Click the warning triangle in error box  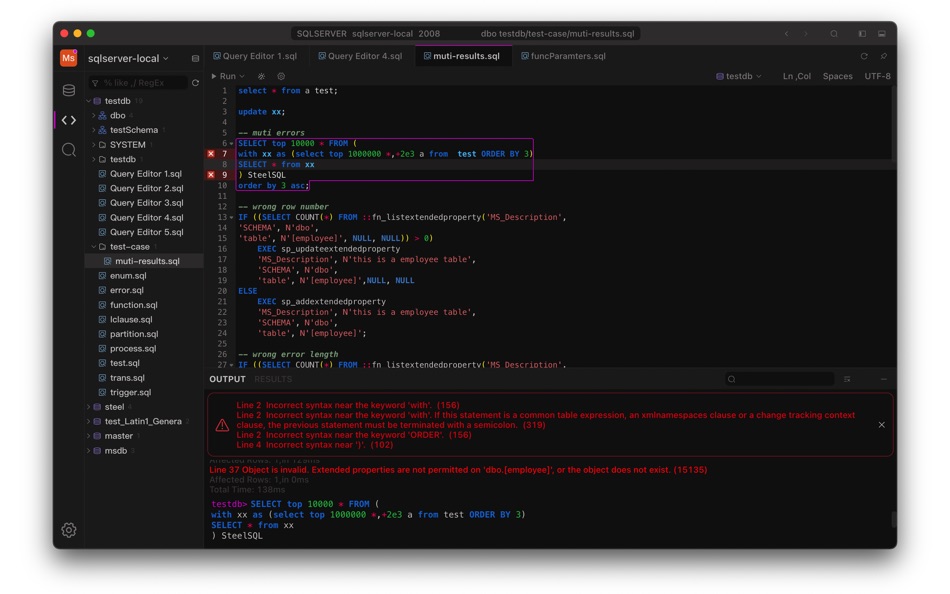(222, 425)
